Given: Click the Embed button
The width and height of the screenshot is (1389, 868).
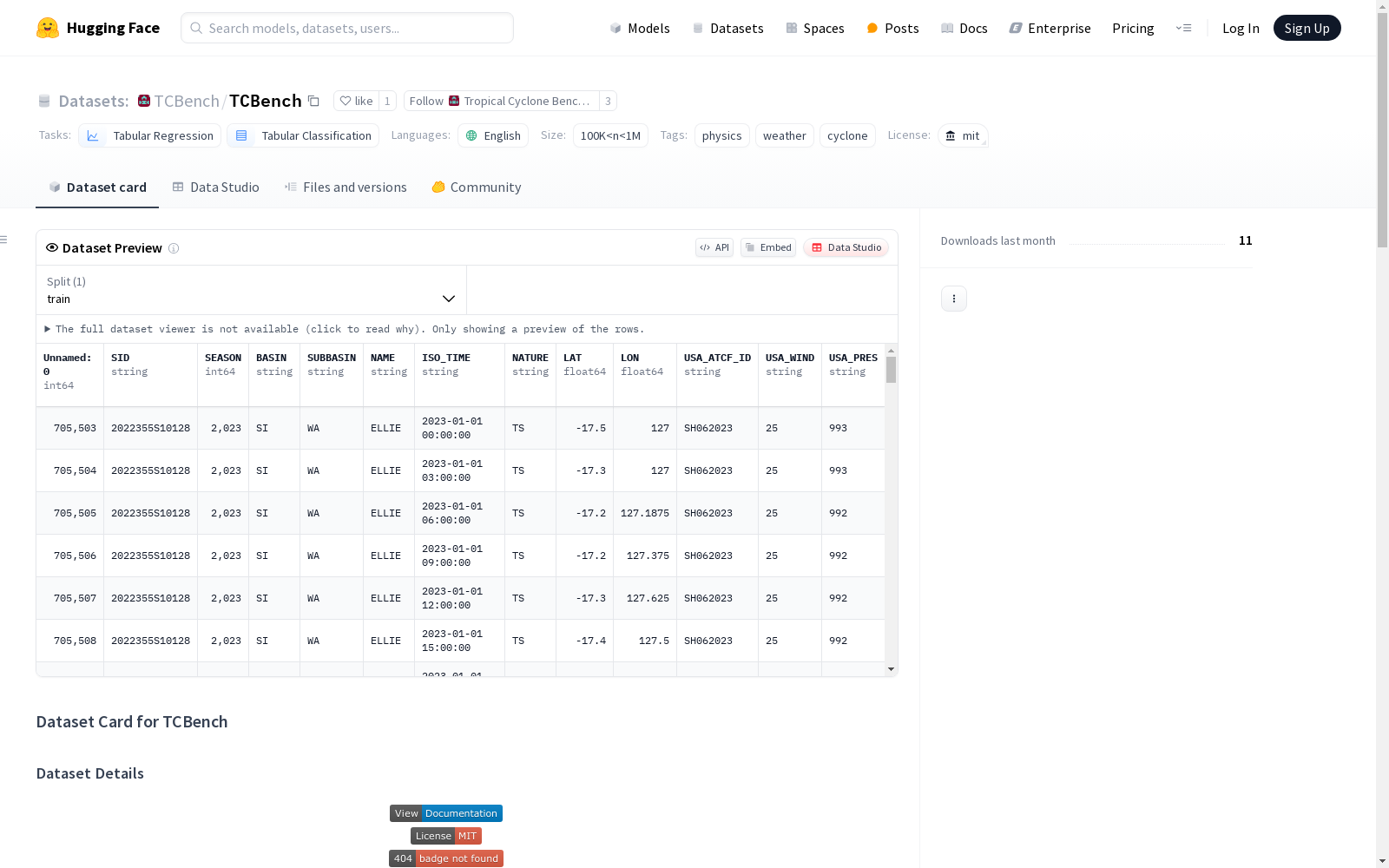Looking at the screenshot, I should (x=768, y=247).
